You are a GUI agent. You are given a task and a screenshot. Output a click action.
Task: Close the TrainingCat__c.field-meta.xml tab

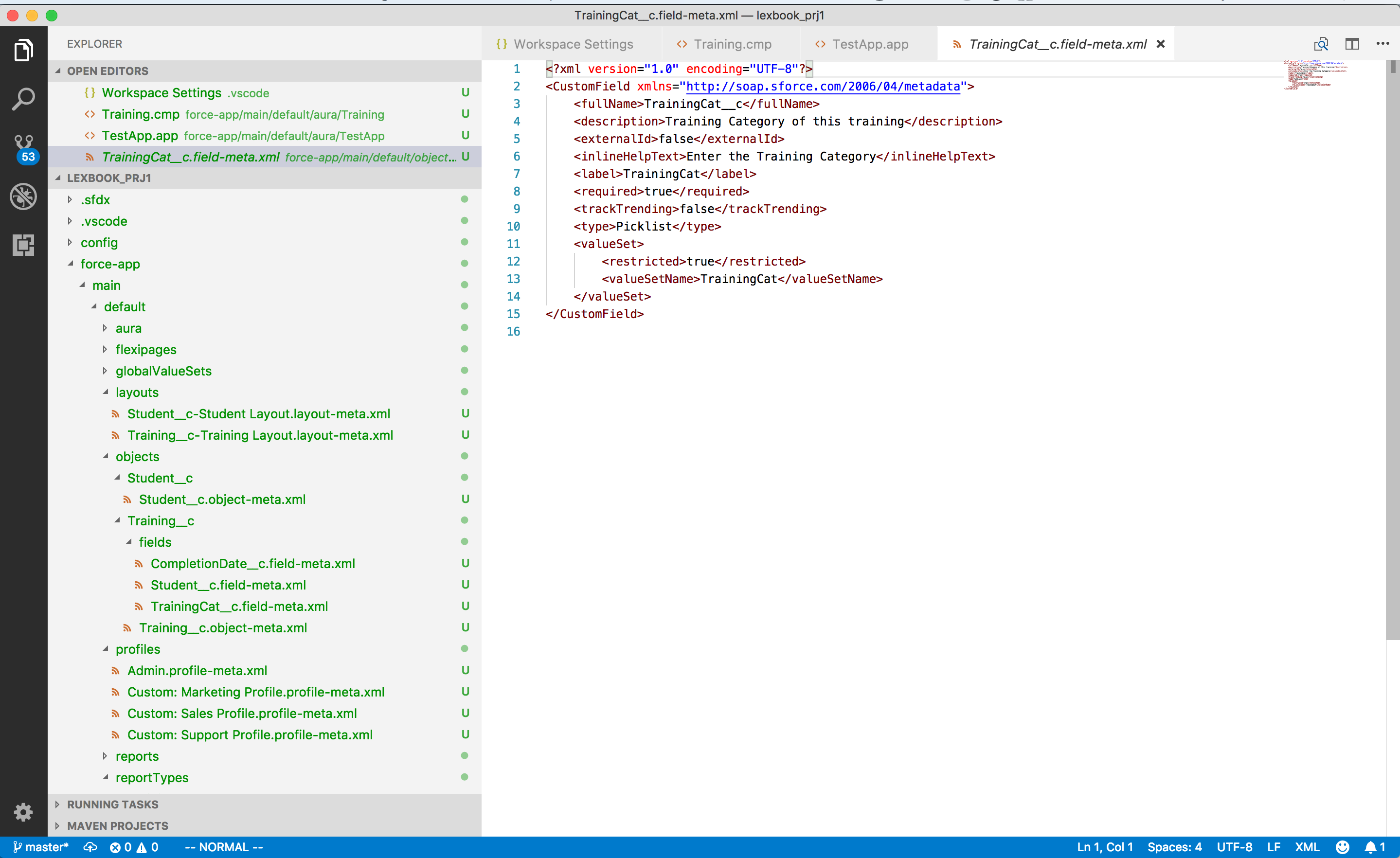click(1161, 44)
